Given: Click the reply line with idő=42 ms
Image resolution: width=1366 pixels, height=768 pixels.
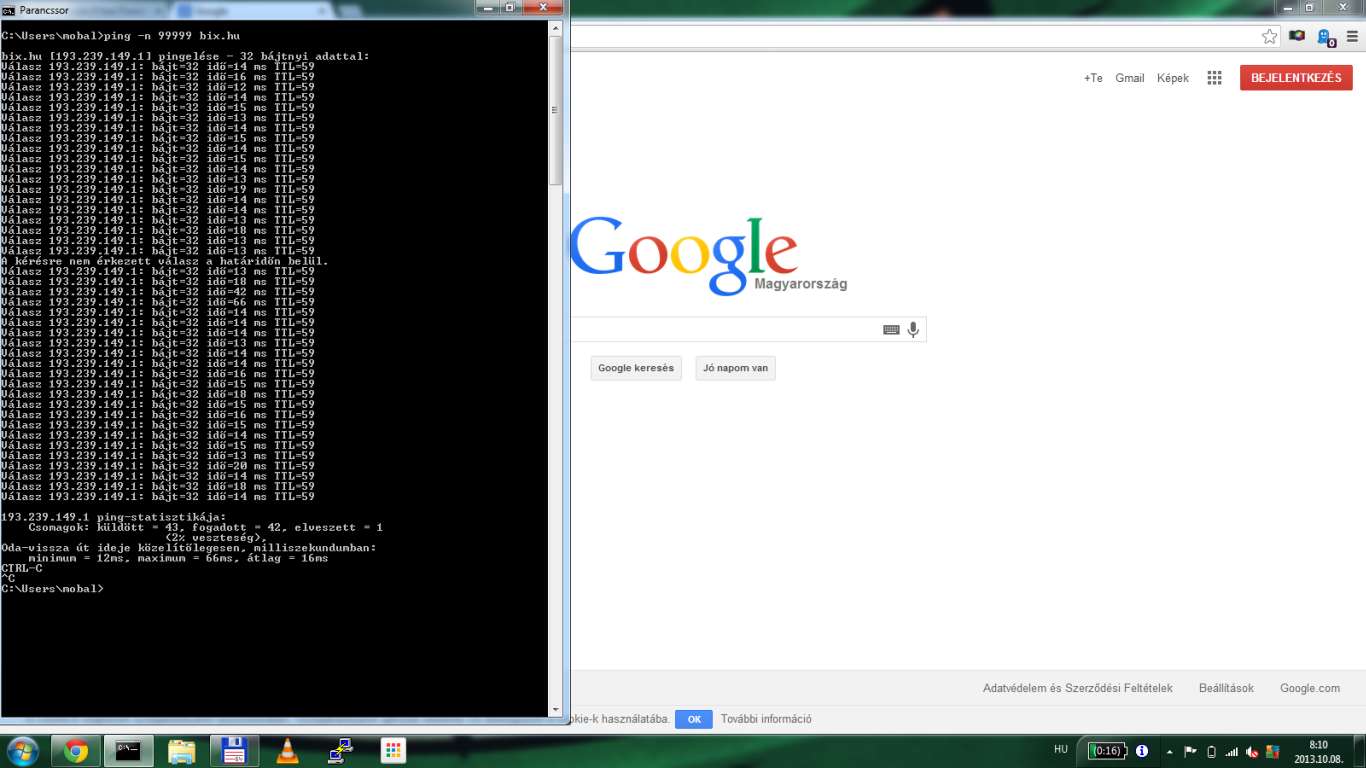Looking at the screenshot, I should (x=158, y=292).
